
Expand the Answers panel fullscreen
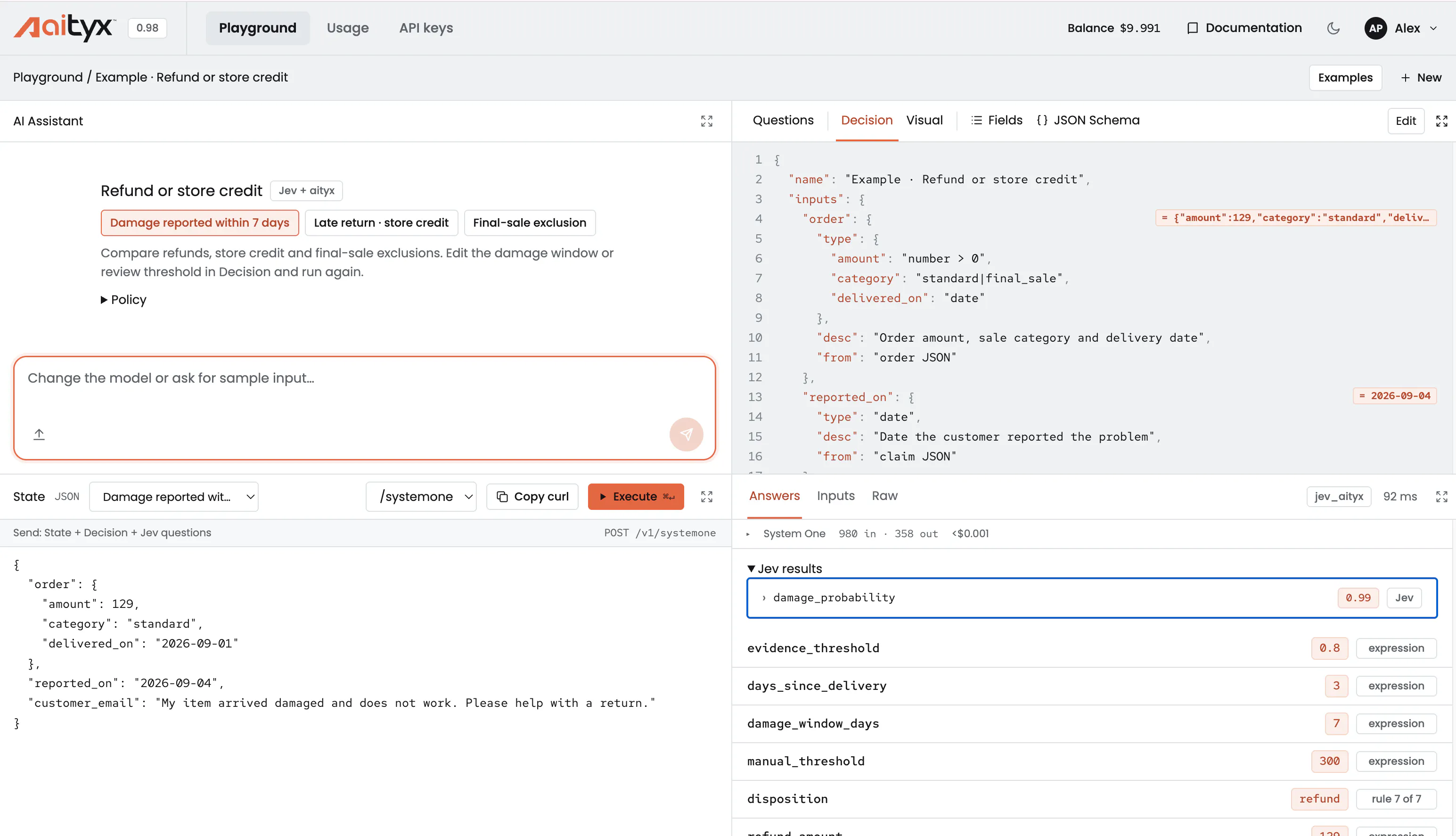click(x=1441, y=497)
